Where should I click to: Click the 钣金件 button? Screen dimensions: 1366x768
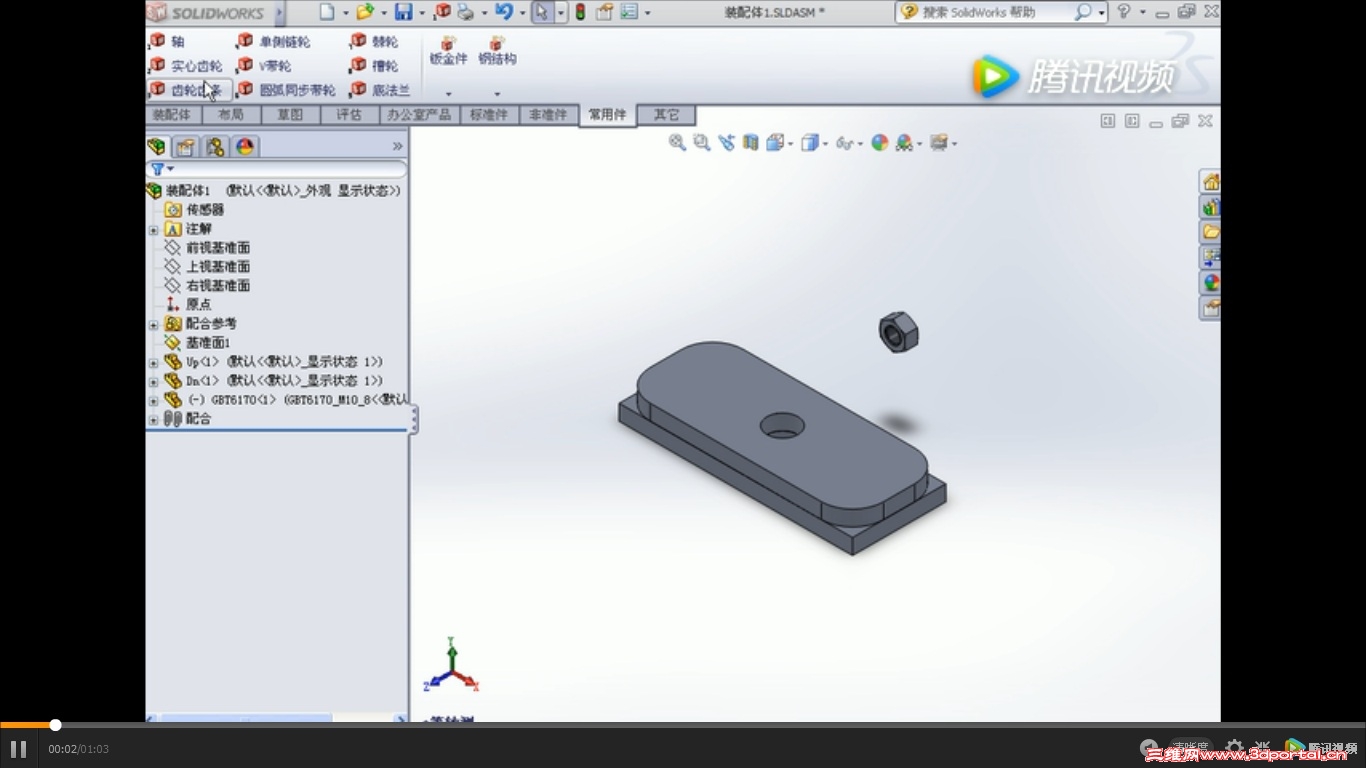448,51
